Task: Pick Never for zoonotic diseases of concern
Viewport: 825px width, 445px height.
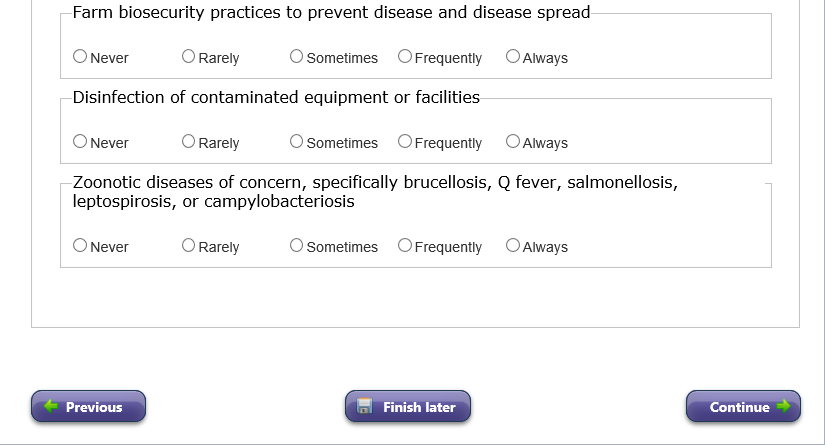Action: 80,246
